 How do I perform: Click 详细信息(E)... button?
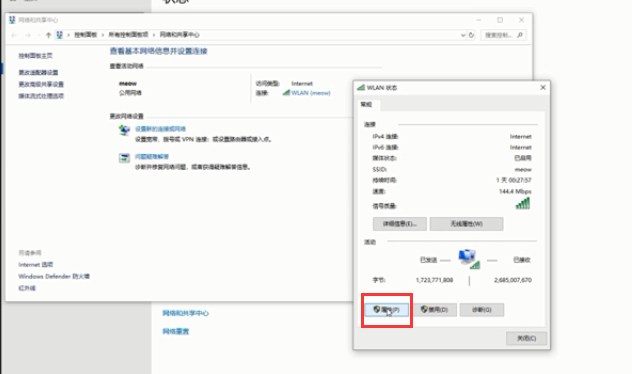pyautogui.click(x=399, y=224)
